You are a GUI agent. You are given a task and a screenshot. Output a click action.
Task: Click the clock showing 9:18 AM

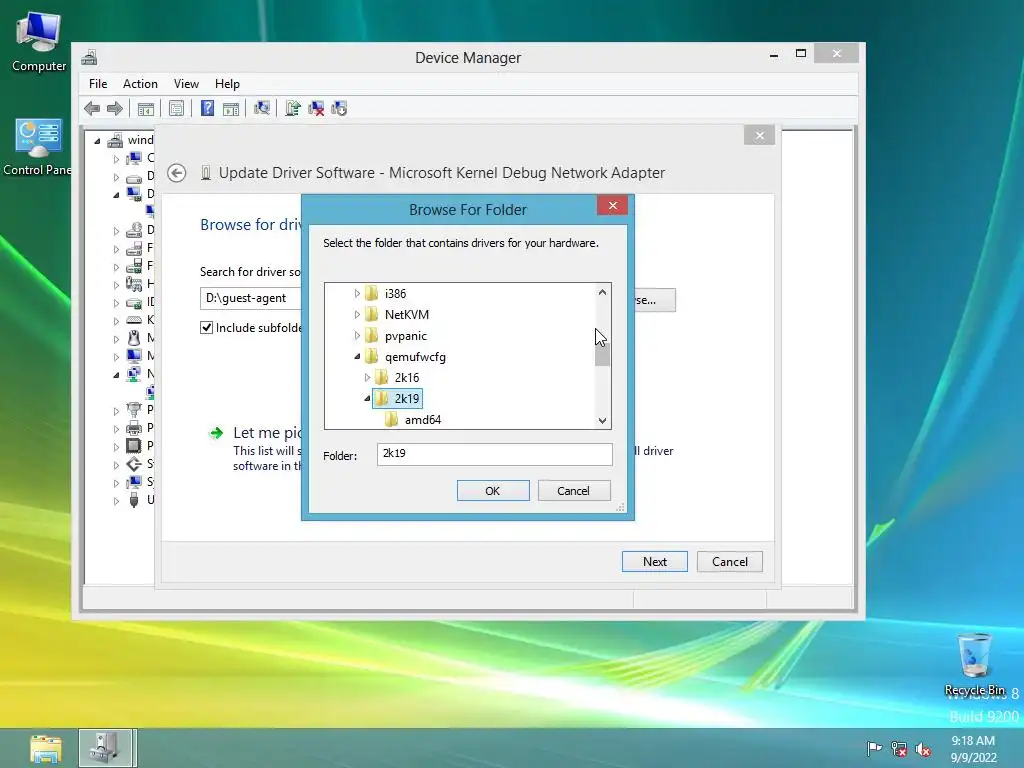(973, 741)
